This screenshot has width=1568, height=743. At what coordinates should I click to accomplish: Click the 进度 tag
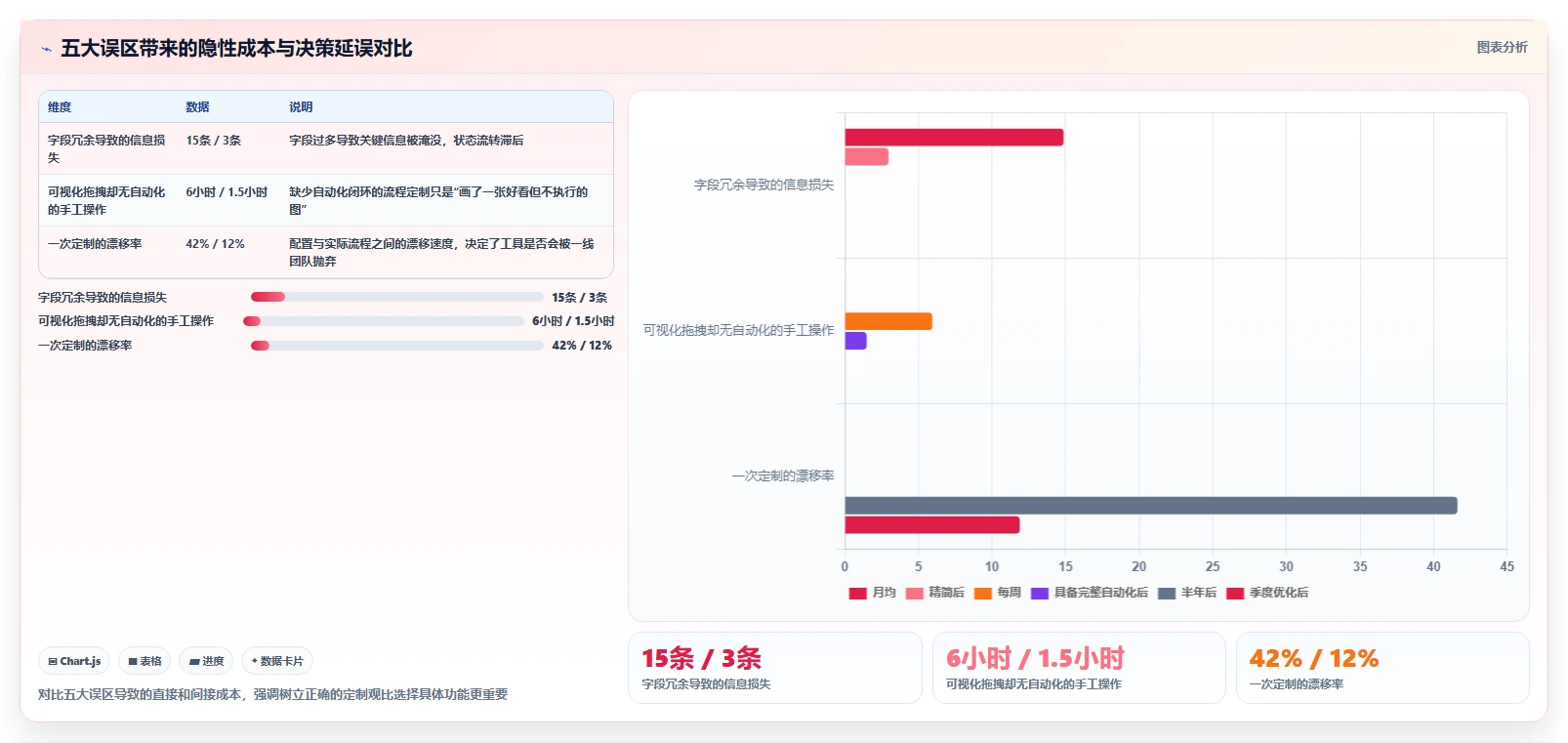pos(206,661)
